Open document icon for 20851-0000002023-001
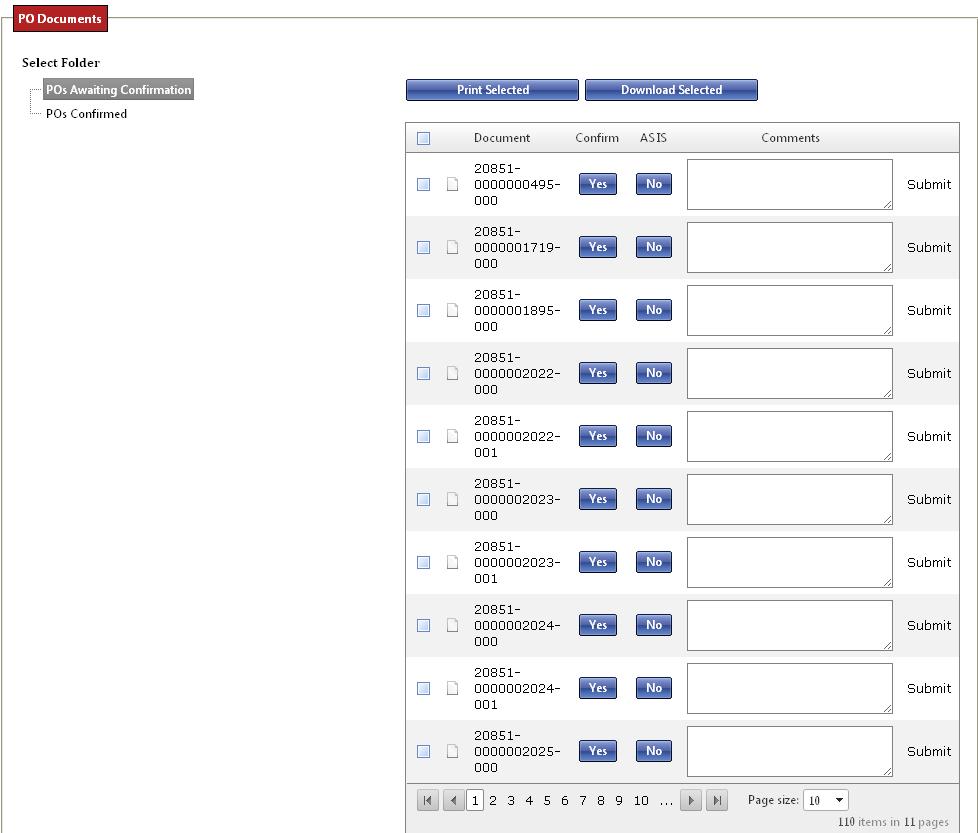 click(453, 562)
